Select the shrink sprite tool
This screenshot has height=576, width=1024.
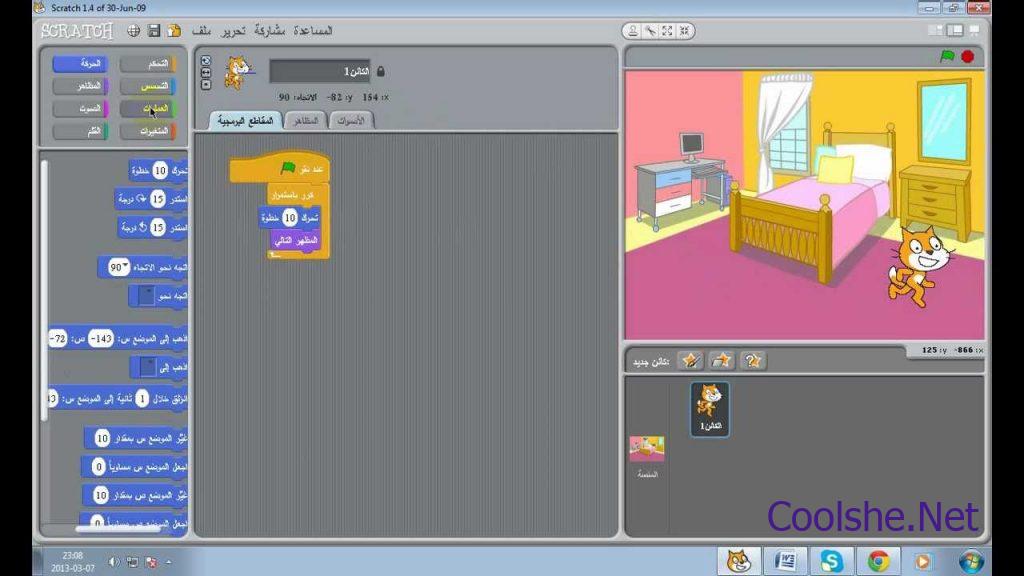click(682, 31)
